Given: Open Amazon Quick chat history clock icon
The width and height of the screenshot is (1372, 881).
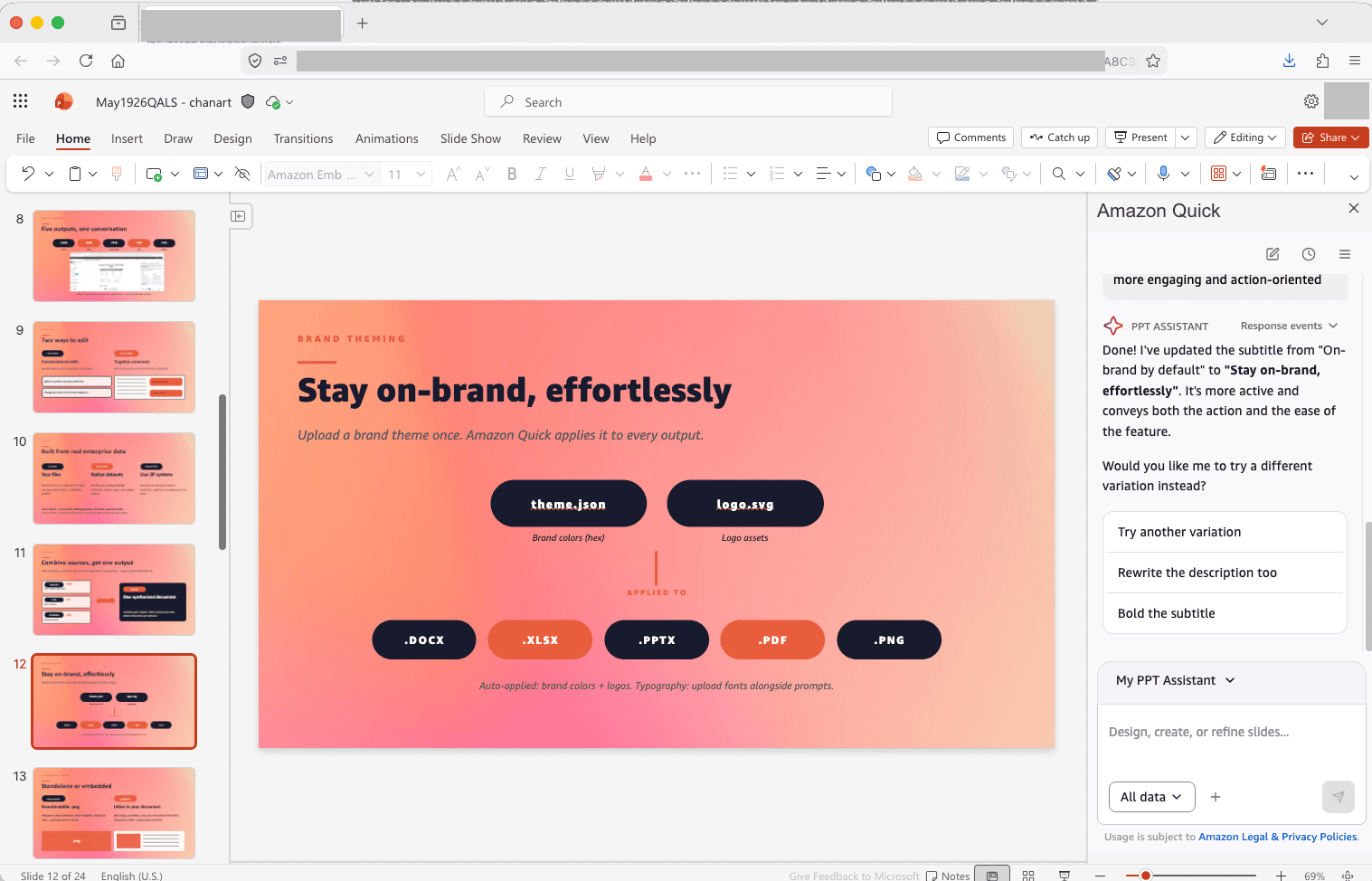Looking at the screenshot, I should (x=1309, y=254).
